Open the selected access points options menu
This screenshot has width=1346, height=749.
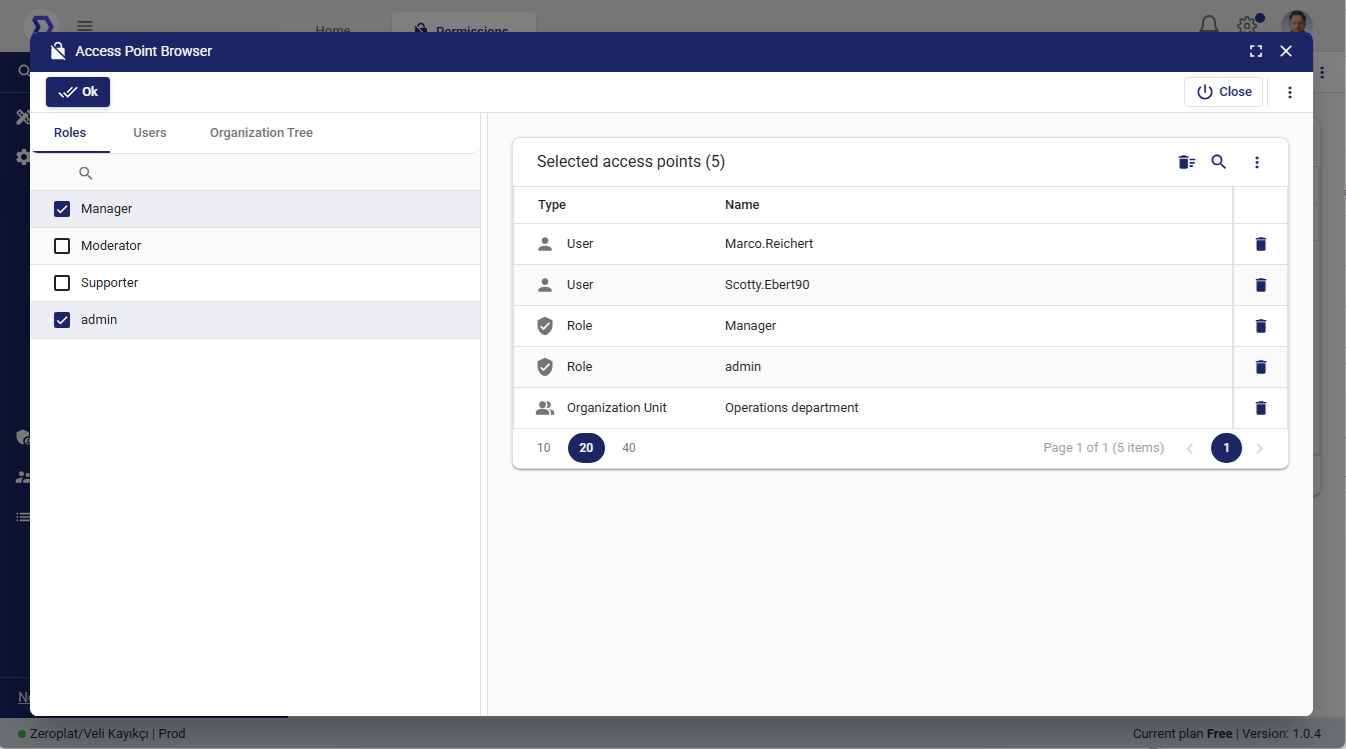click(x=1257, y=162)
